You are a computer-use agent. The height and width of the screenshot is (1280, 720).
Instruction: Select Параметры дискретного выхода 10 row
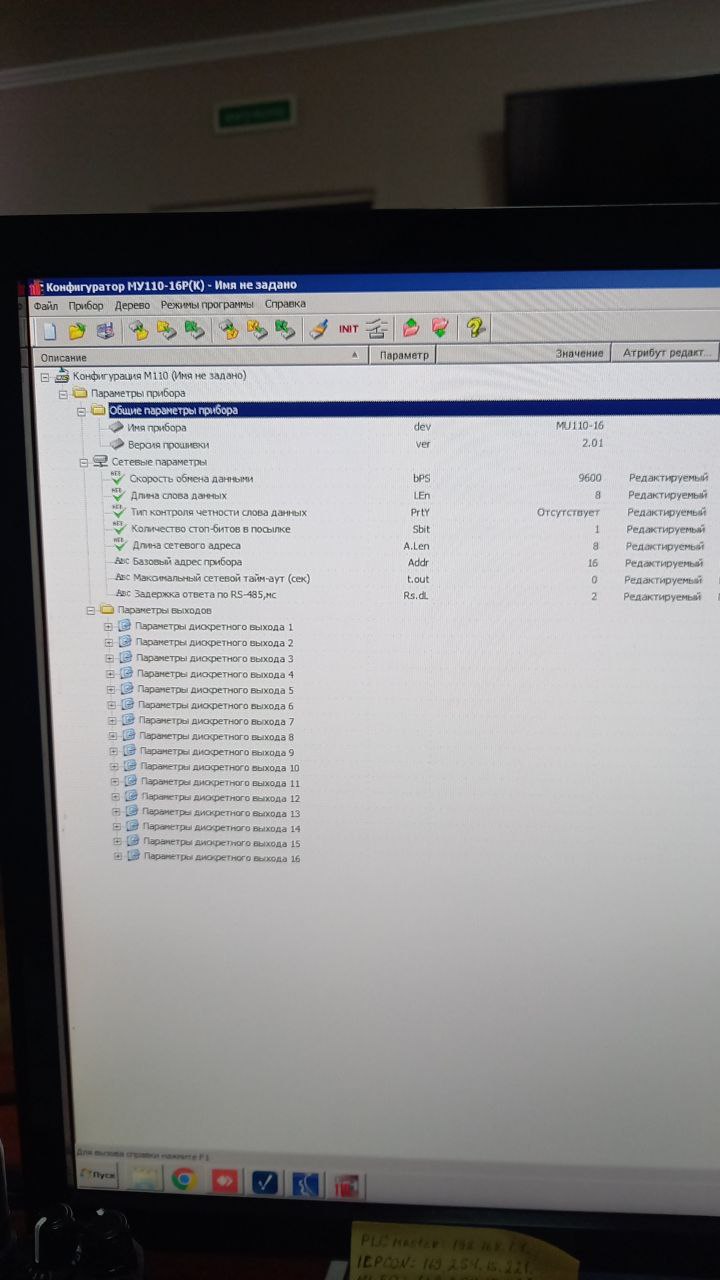click(219, 768)
